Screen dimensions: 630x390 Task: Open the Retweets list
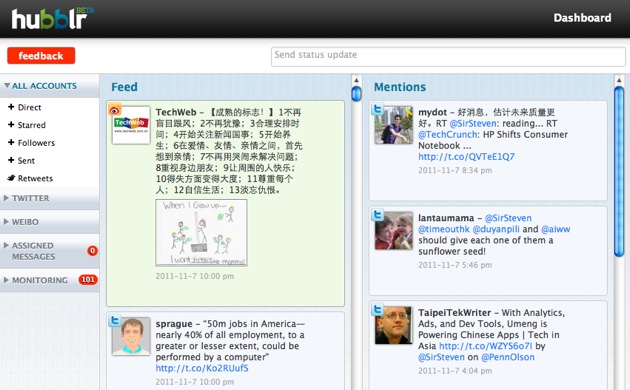pyautogui.click(x=35, y=178)
